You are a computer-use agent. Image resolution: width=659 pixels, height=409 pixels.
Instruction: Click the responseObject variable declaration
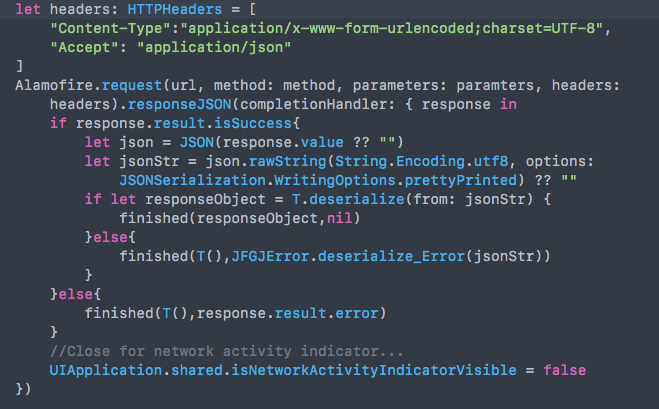[205, 199]
